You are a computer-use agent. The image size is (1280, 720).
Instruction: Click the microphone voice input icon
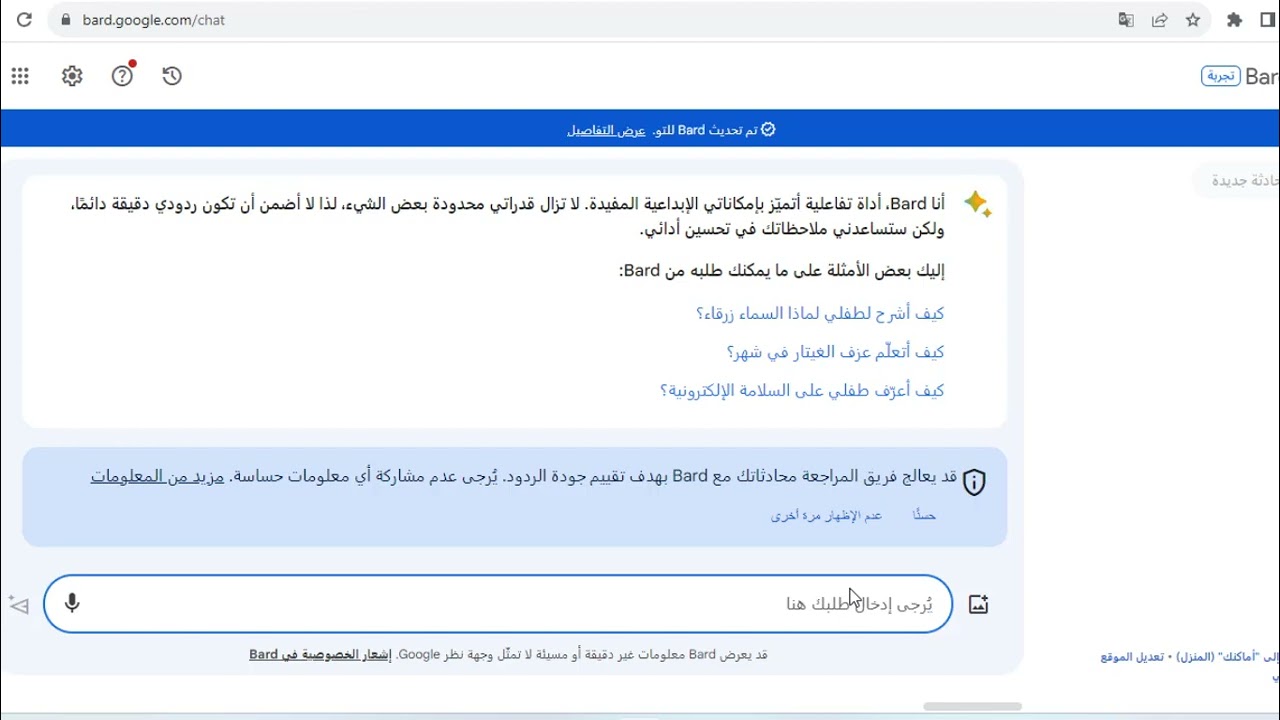pyautogui.click(x=72, y=603)
